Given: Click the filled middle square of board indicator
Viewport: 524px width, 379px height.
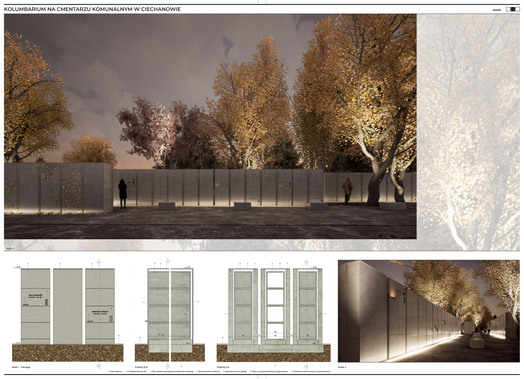Looking at the screenshot, I should [x=513, y=9].
